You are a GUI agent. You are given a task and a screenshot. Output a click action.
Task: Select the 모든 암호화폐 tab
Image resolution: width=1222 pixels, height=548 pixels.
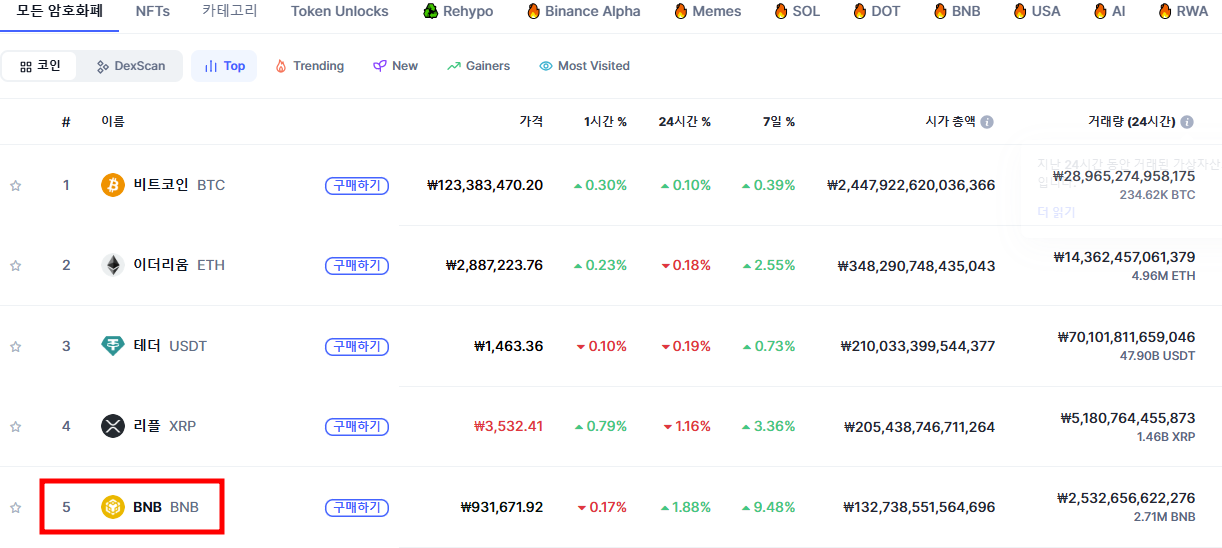point(59,11)
